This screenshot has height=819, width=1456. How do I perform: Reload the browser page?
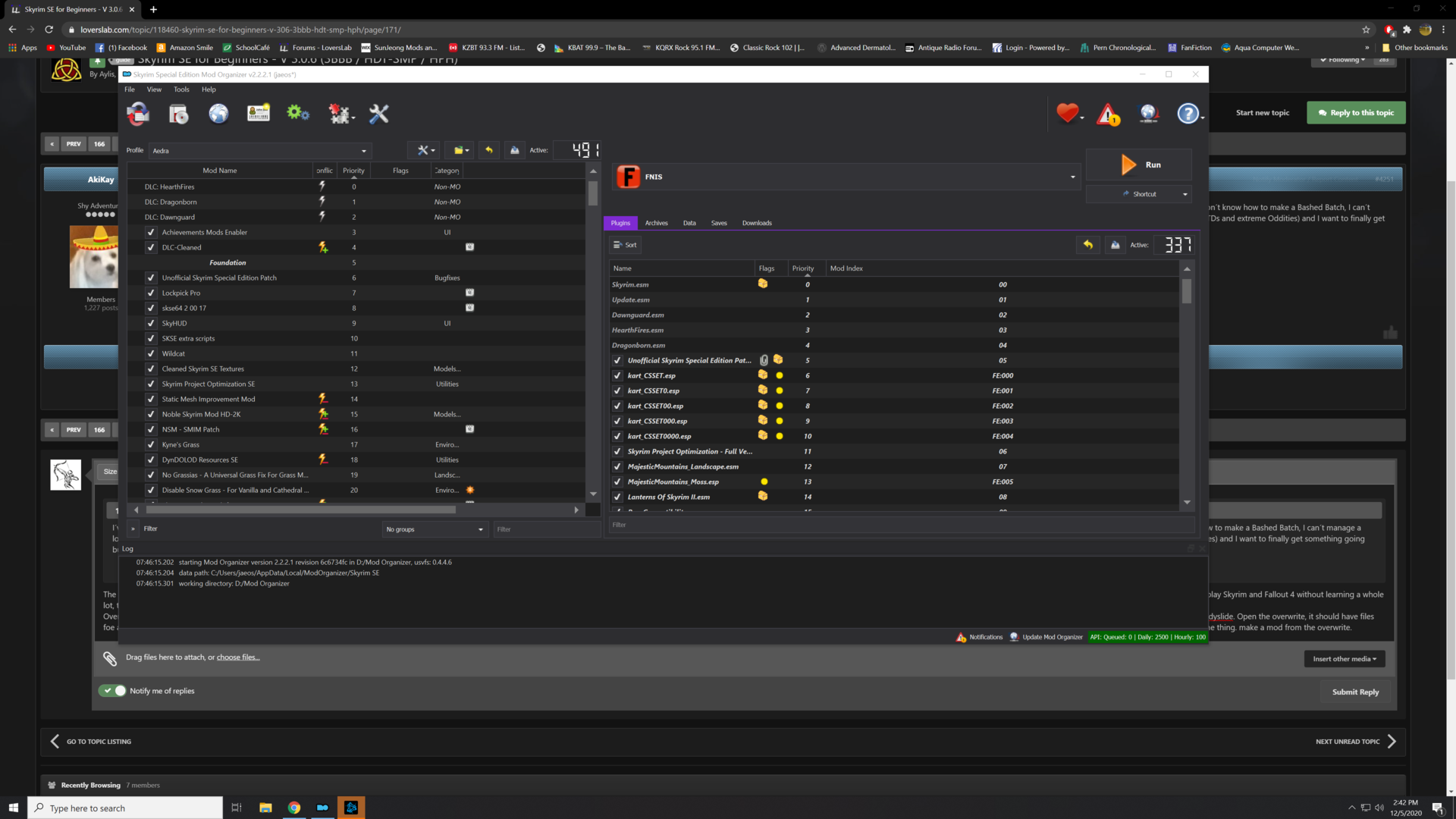49,30
